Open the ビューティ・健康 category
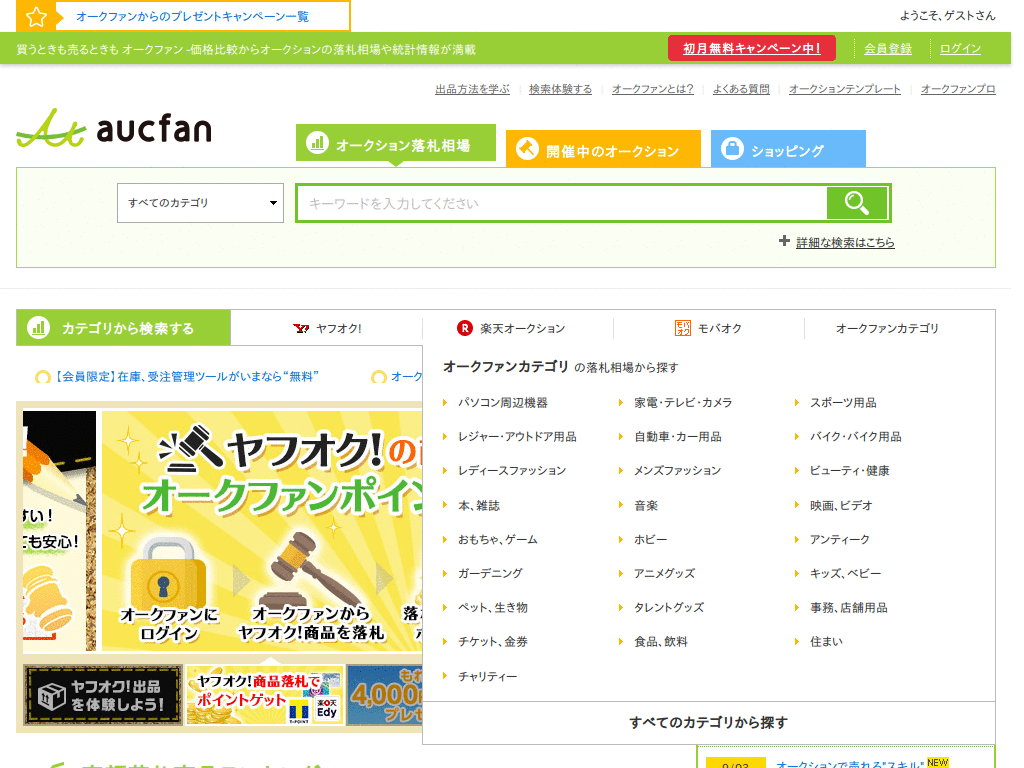This screenshot has width=1024, height=768. tap(850, 471)
